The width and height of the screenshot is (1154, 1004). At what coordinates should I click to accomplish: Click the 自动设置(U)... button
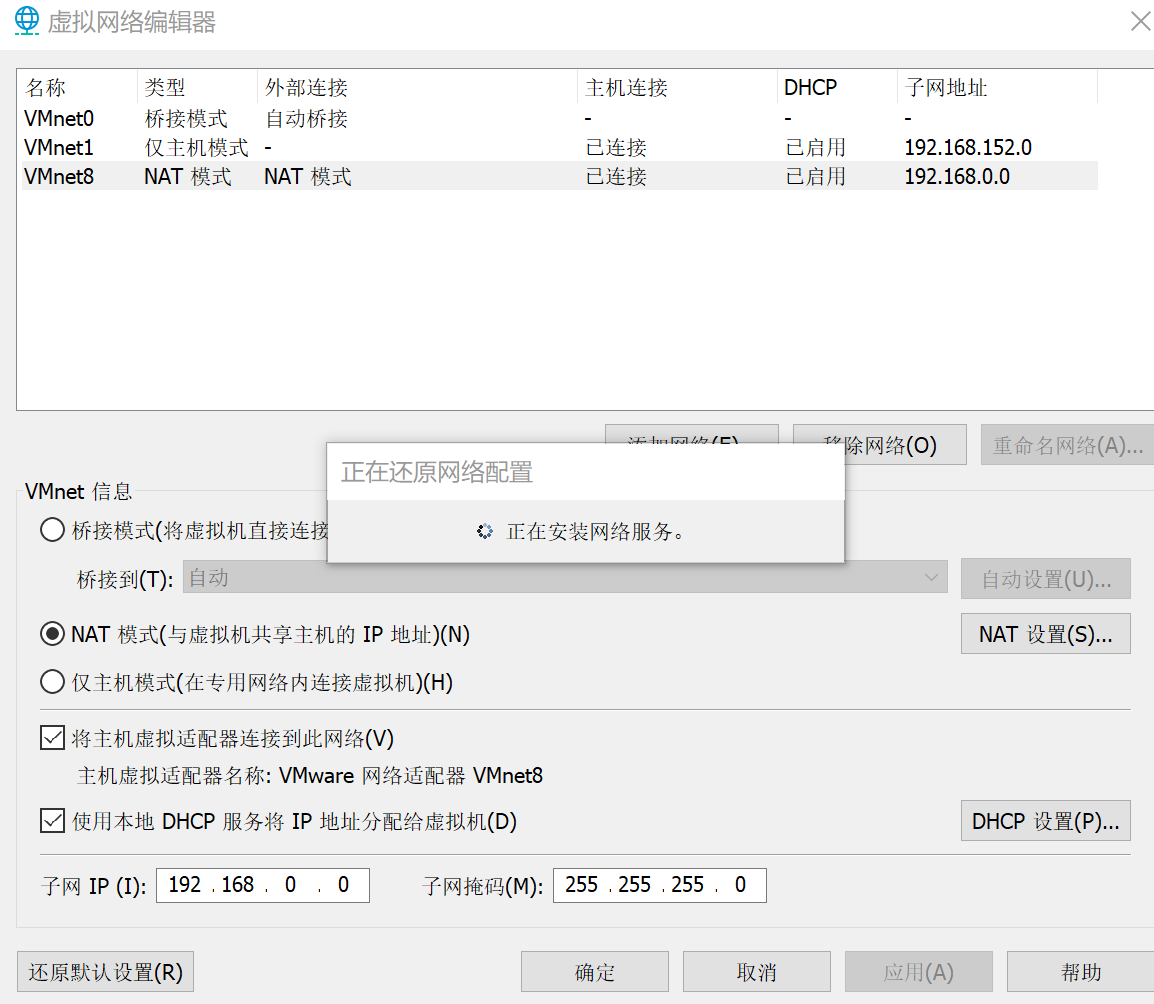[1046, 579]
